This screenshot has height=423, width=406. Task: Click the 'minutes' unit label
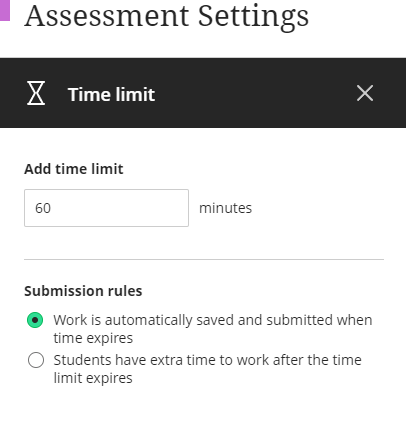click(225, 208)
